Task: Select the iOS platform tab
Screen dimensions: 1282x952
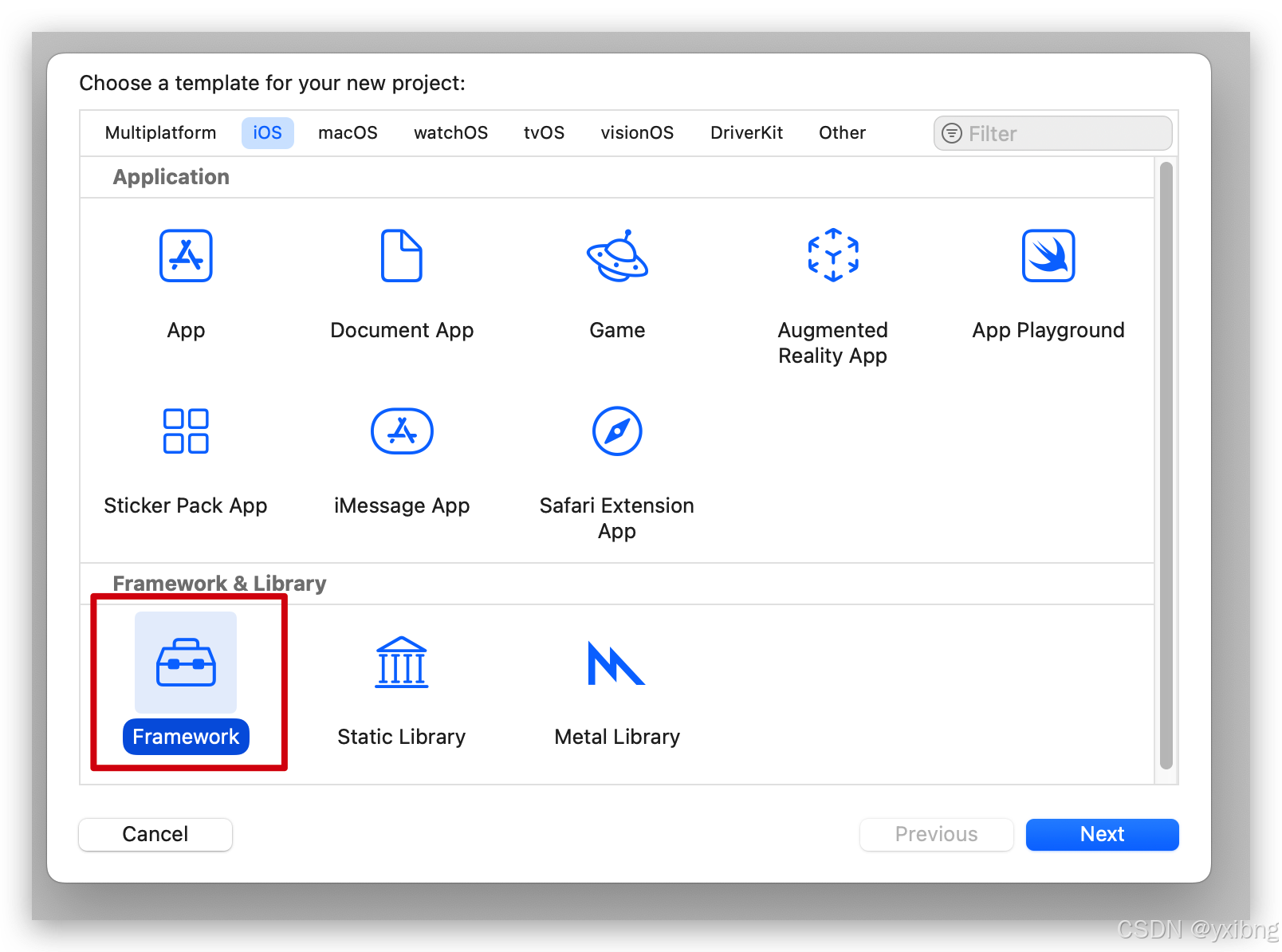Action: (x=268, y=133)
